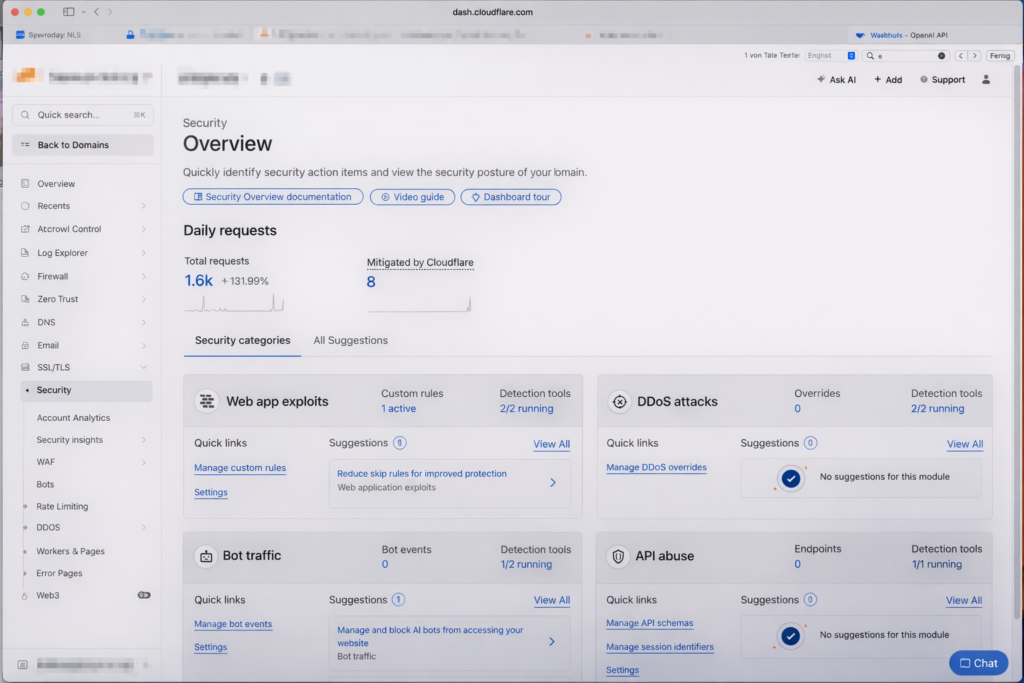Viewport: 1024px width, 683px height.
Task: Go Back to Domains
Action: 82,145
